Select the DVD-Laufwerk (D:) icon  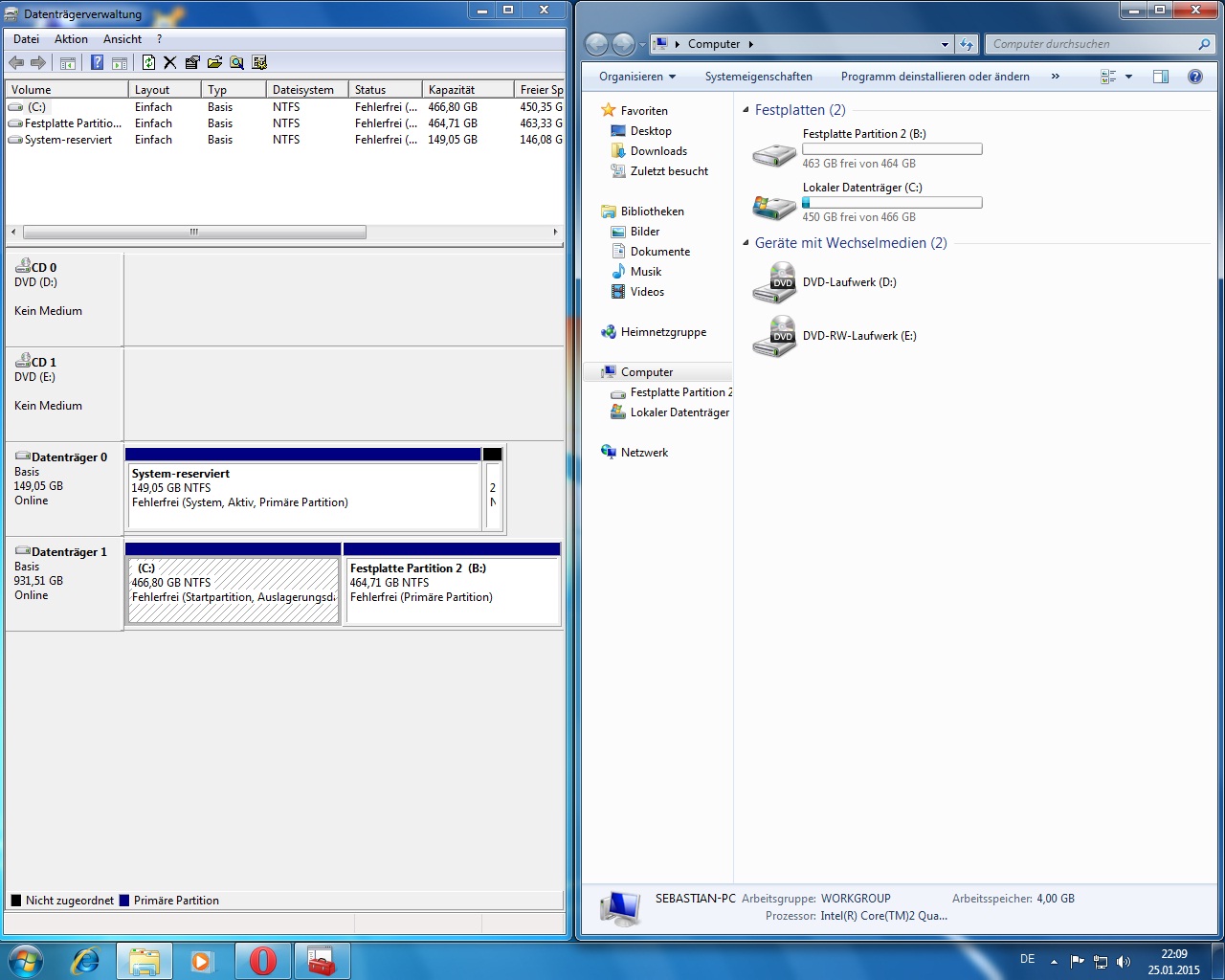click(773, 283)
